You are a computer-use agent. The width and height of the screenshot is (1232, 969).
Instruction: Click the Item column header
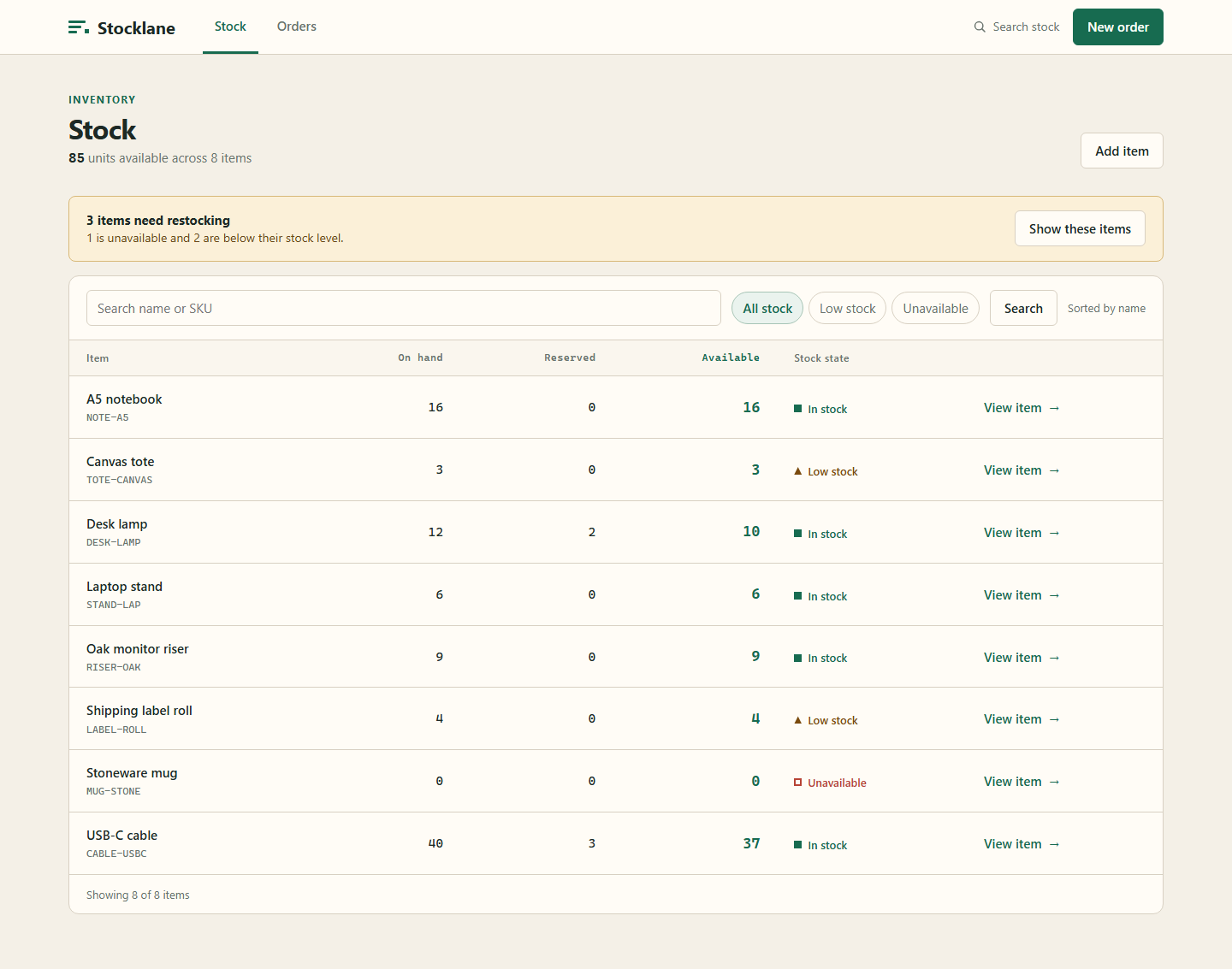98,358
